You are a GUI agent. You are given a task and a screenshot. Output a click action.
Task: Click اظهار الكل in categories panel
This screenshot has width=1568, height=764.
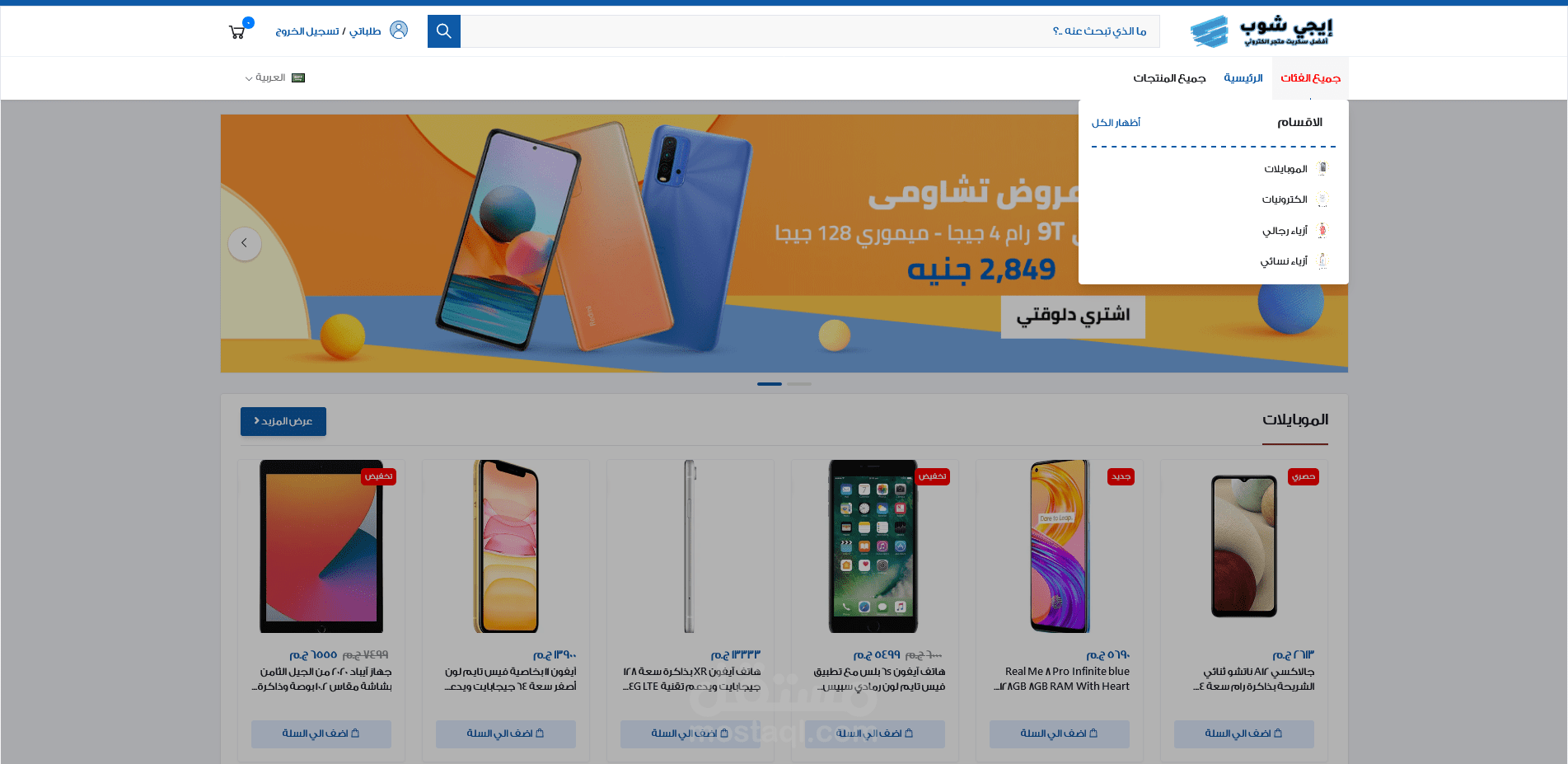pos(1116,123)
